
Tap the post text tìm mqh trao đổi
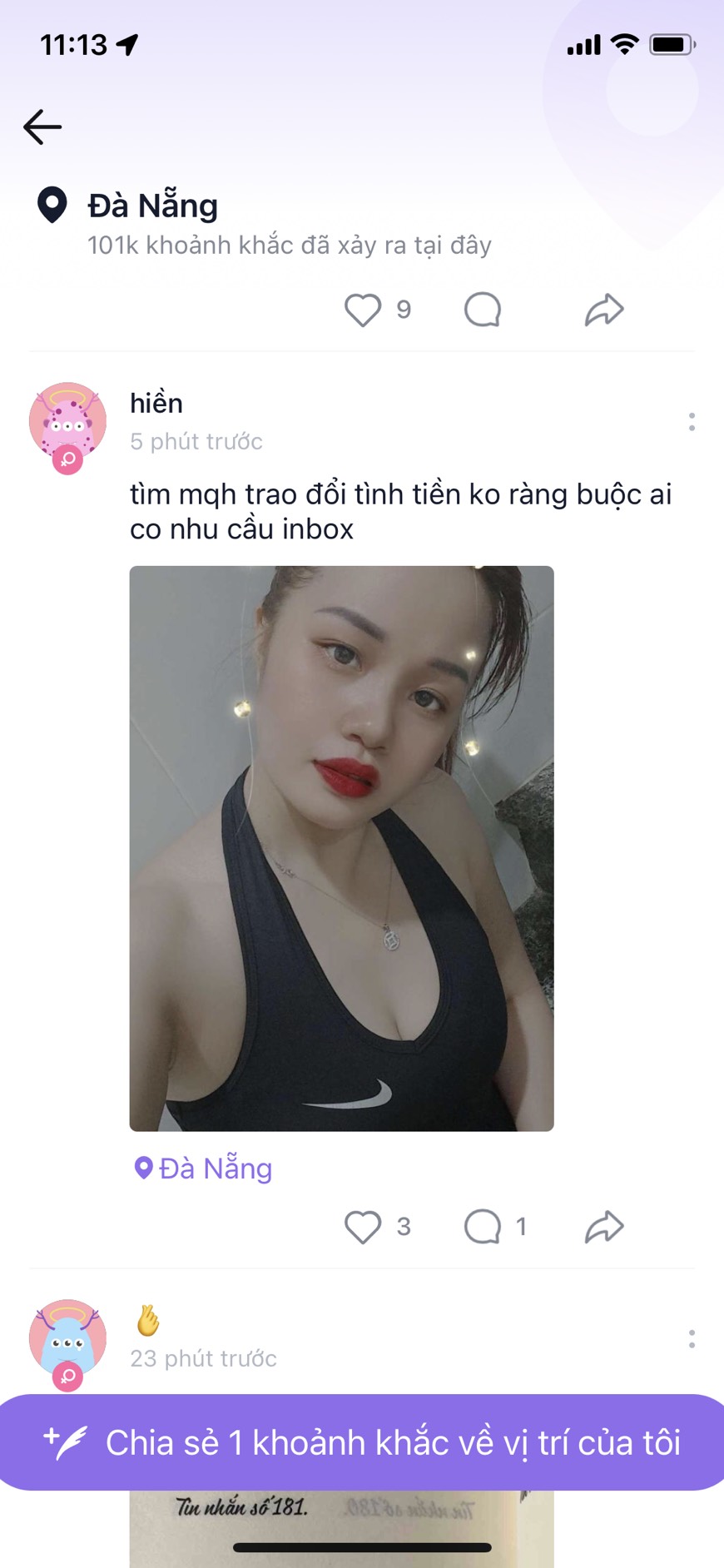pyautogui.click(x=400, y=511)
